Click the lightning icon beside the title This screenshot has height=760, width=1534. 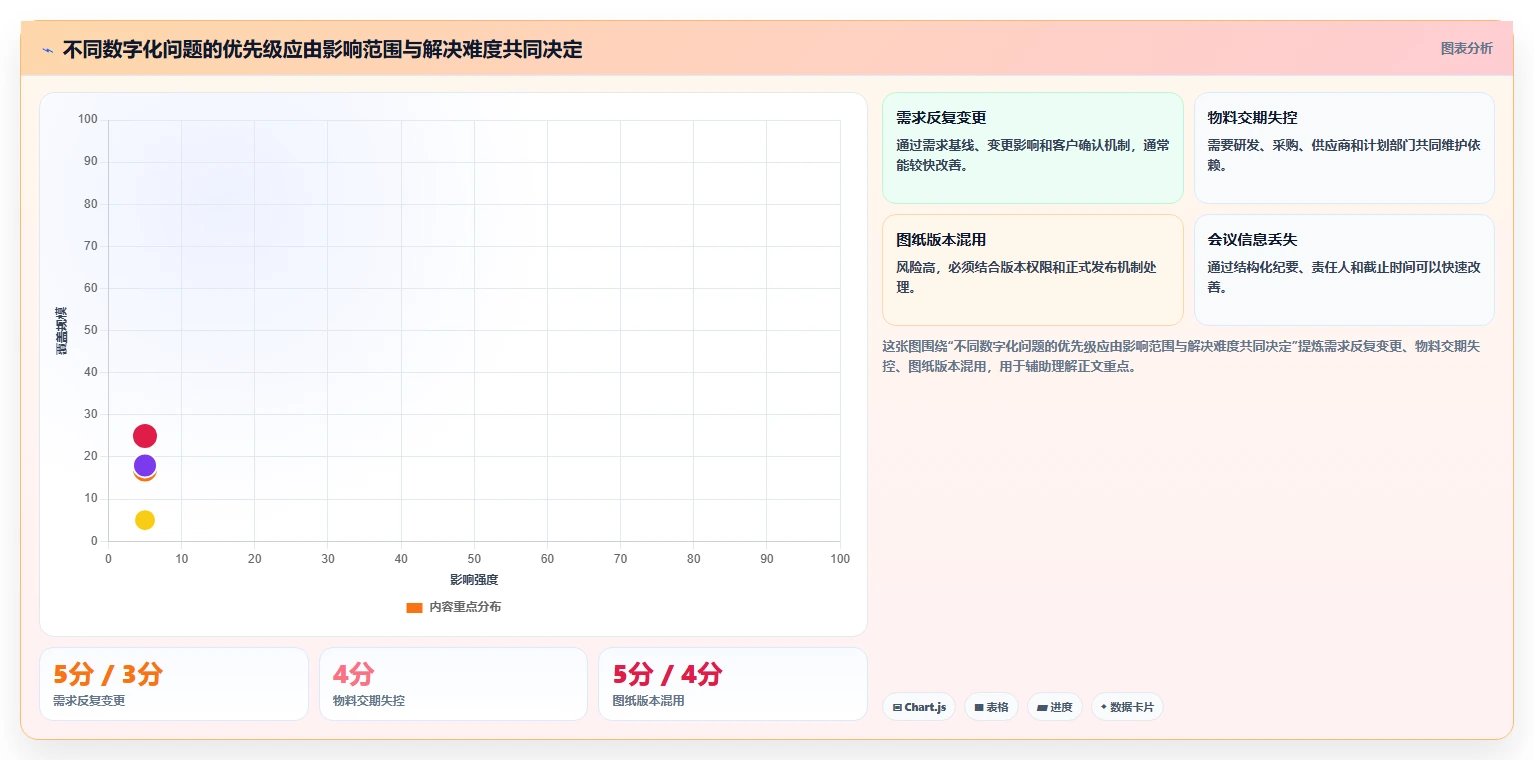coord(47,50)
